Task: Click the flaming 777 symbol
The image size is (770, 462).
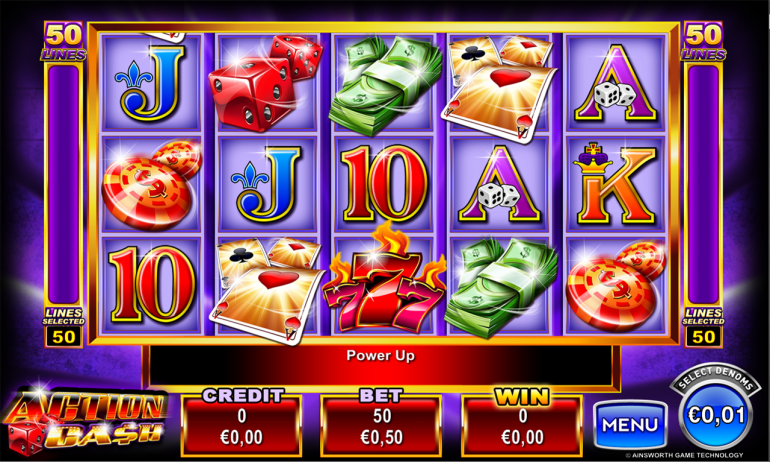Action: (x=384, y=280)
